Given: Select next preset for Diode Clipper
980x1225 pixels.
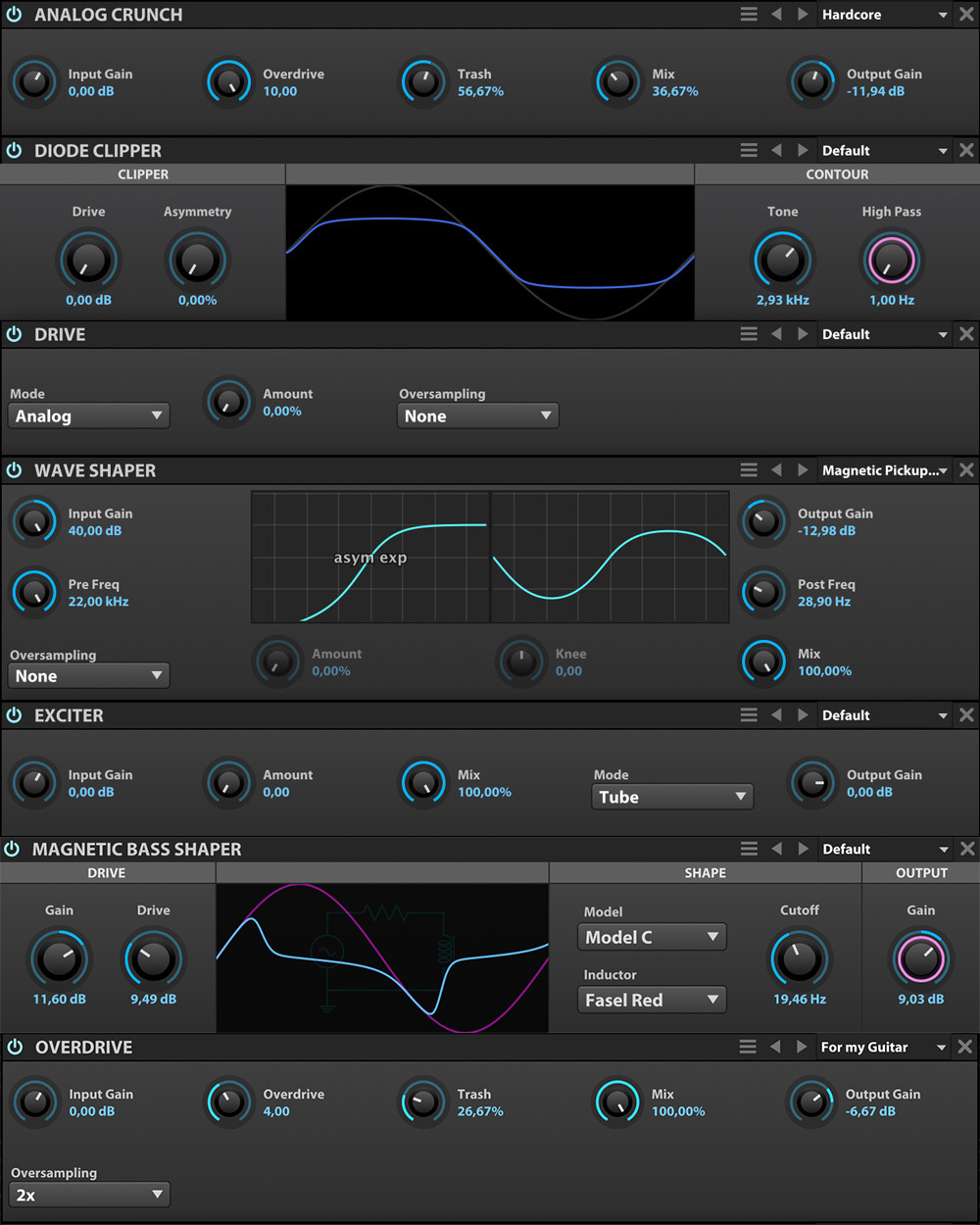Looking at the screenshot, I should (x=803, y=151).
